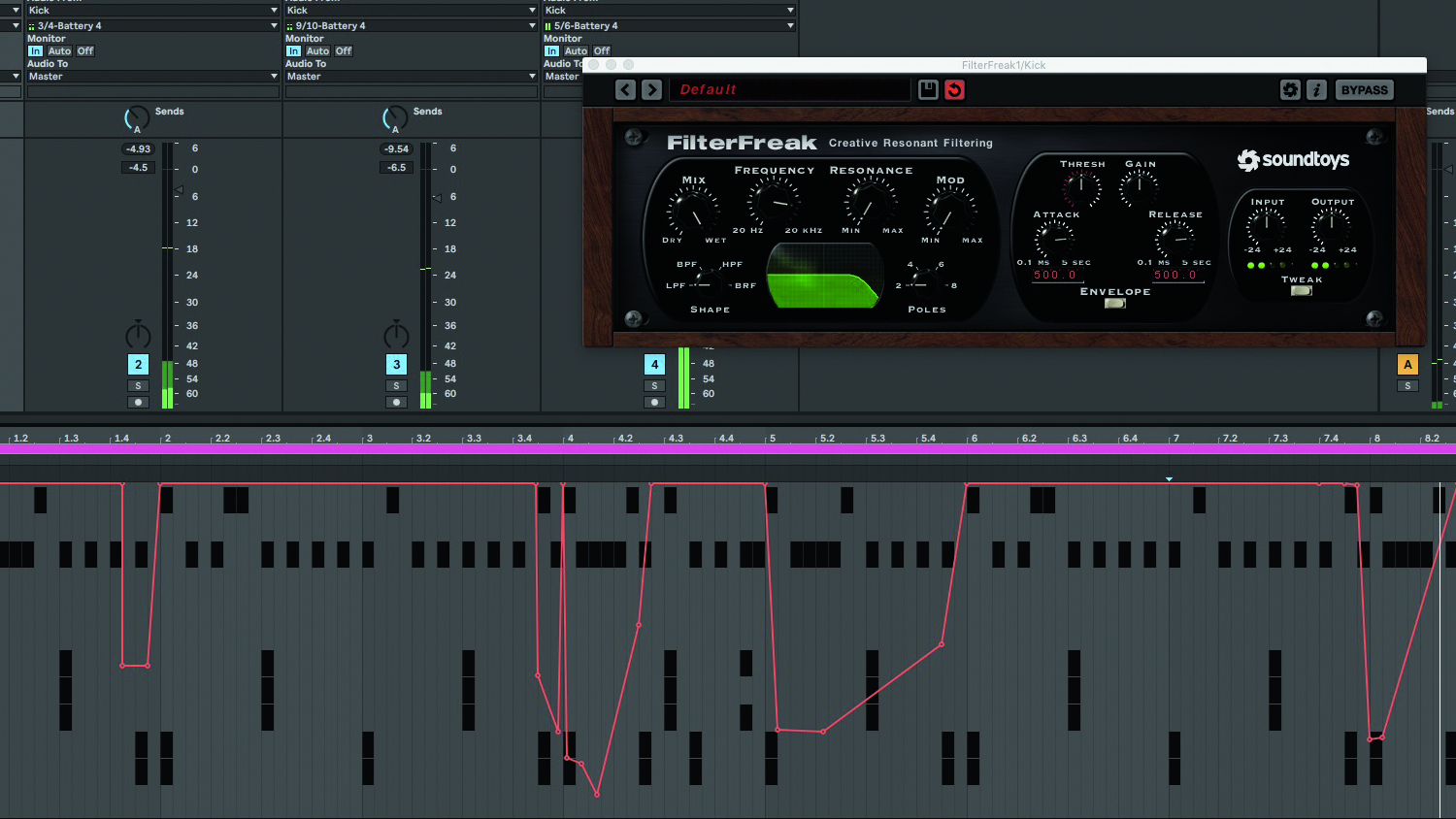Toggle track 4 activator button
This screenshot has height=819, width=1456.
click(654, 365)
